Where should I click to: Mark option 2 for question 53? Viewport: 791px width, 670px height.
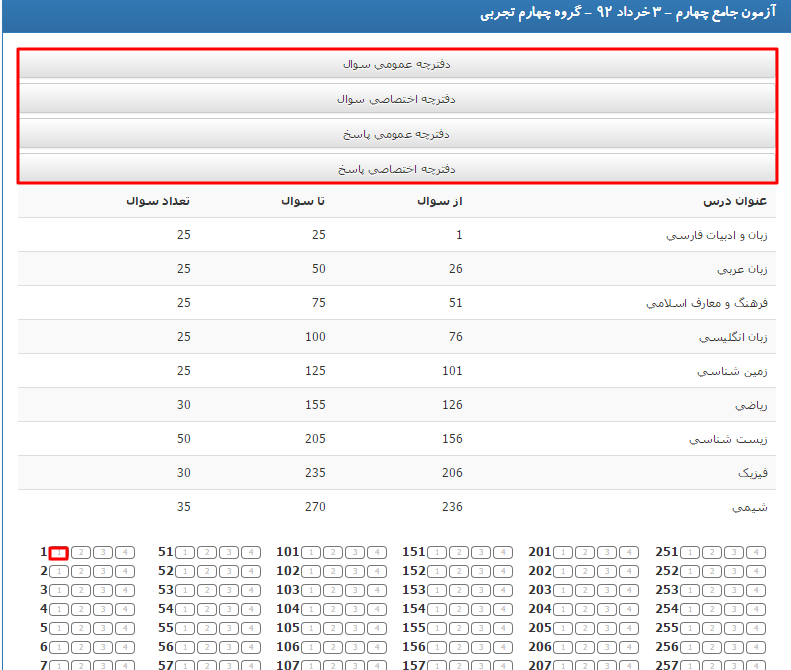coord(206,590)
